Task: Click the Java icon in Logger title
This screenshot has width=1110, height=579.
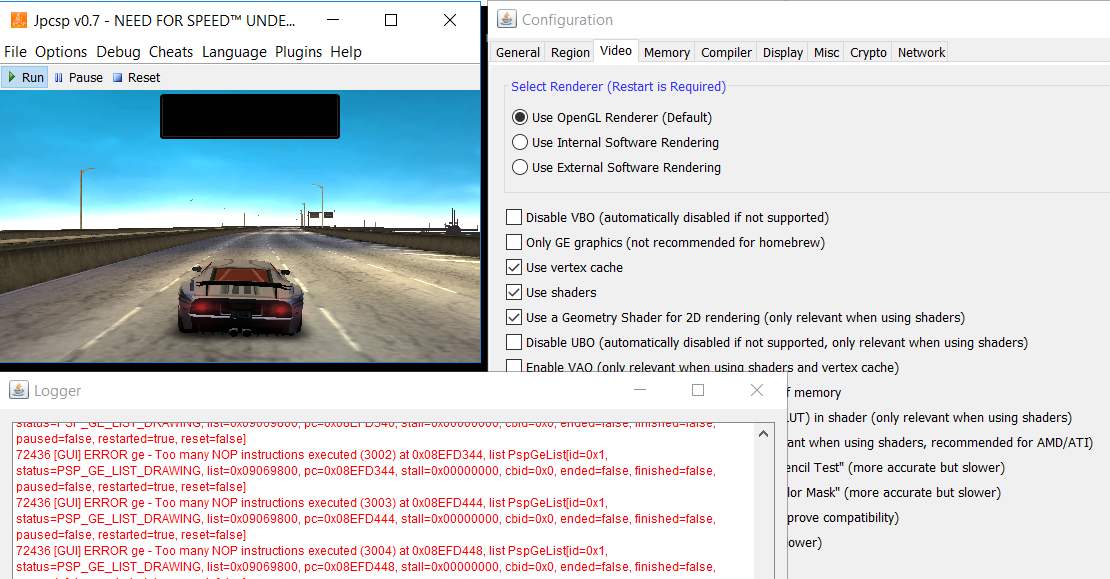Action: coord(19,390)
